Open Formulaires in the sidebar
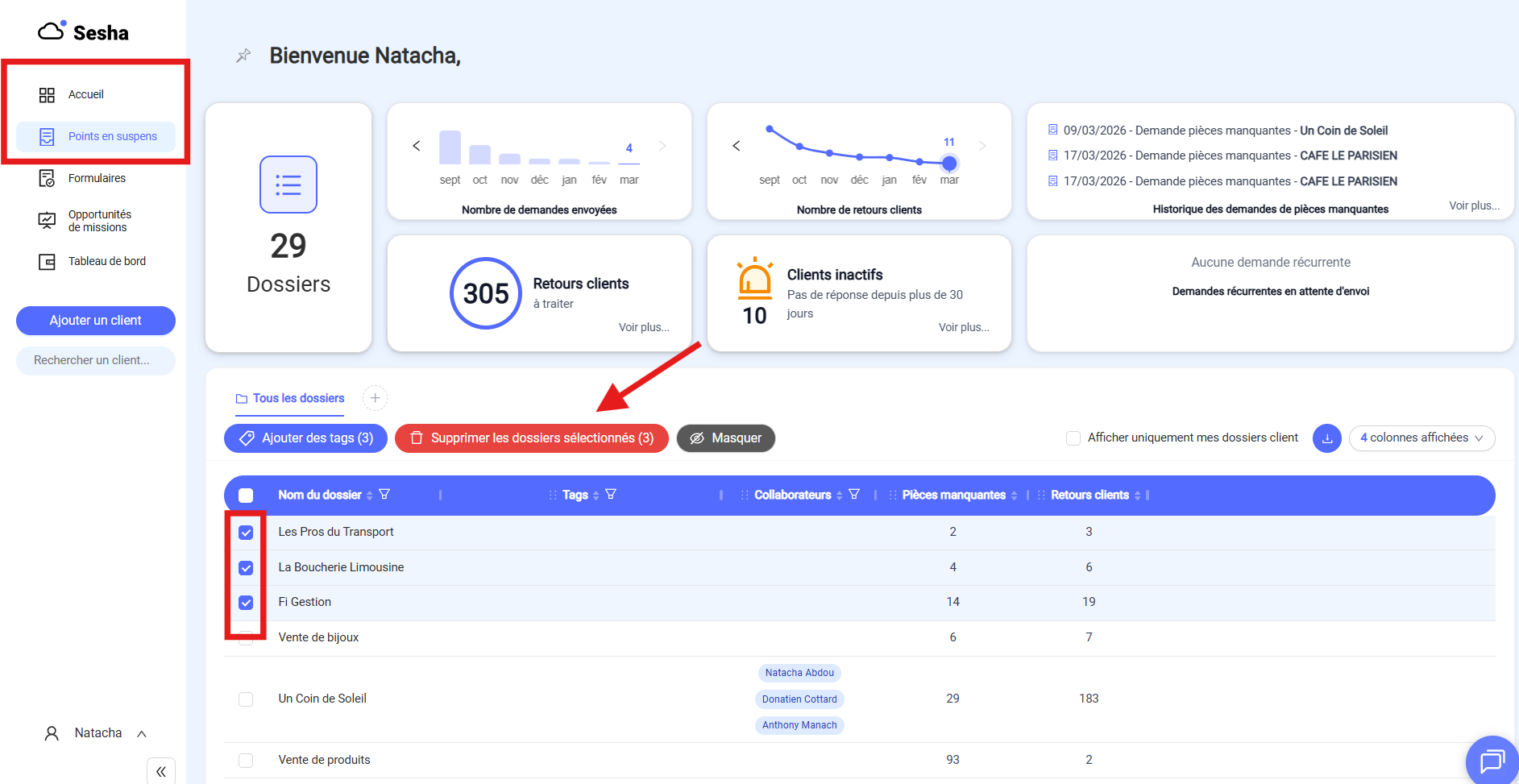1519x784 pixels. click(96, 178)
